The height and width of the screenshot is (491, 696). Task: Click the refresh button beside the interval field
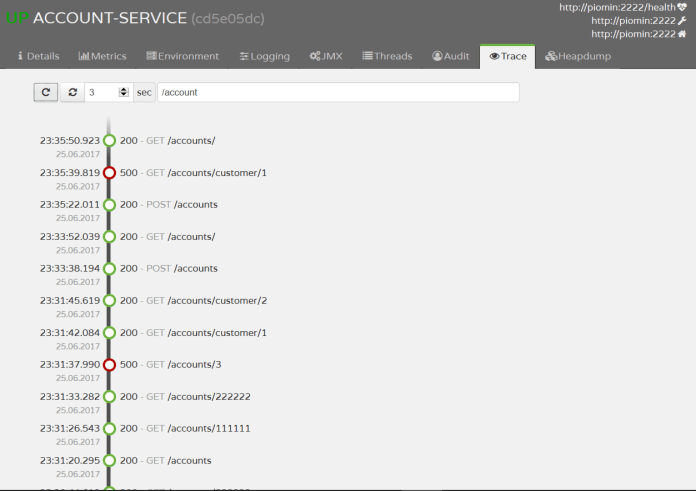[46, 92]
